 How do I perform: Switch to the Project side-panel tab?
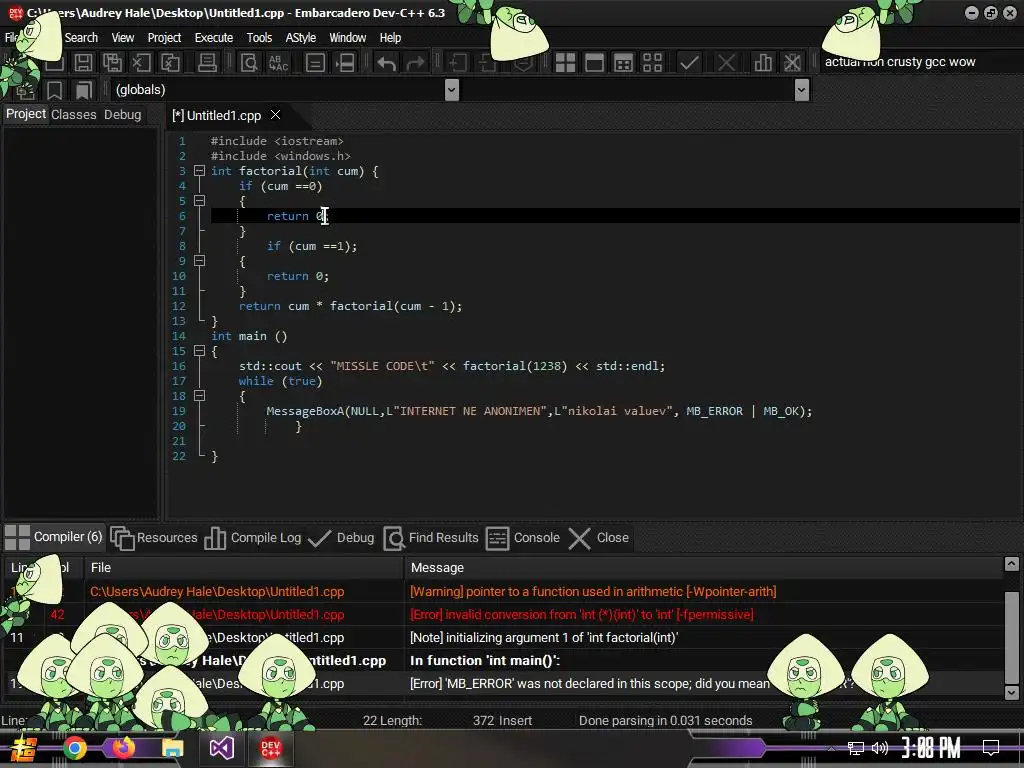(x=26, y=114)
